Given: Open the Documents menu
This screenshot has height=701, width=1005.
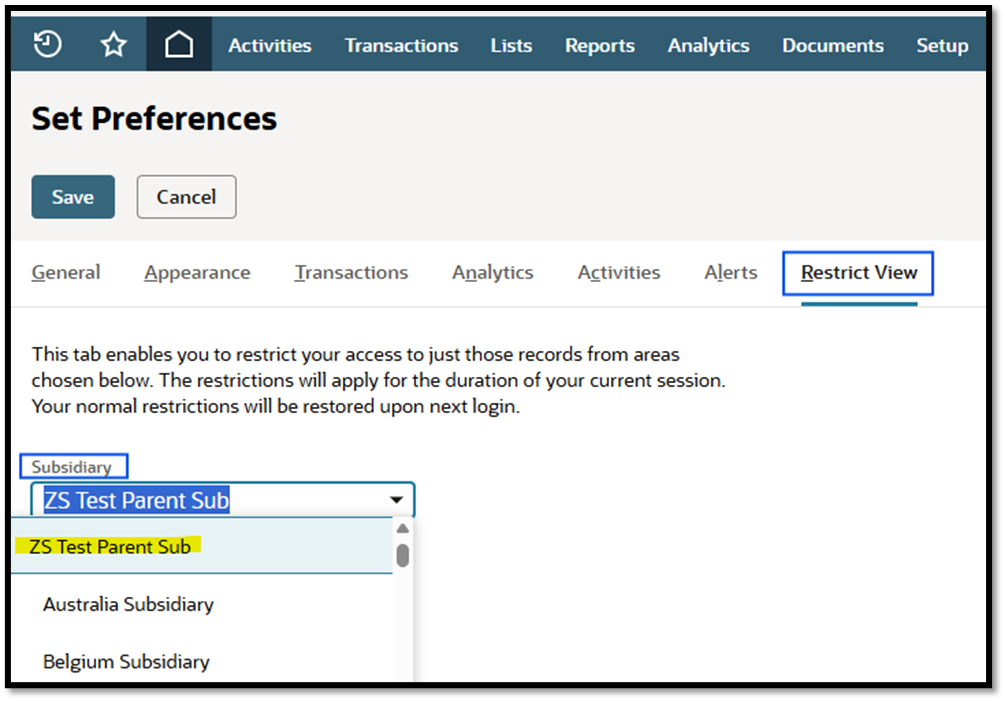Looking at the screenshot, I should [832, 46].
